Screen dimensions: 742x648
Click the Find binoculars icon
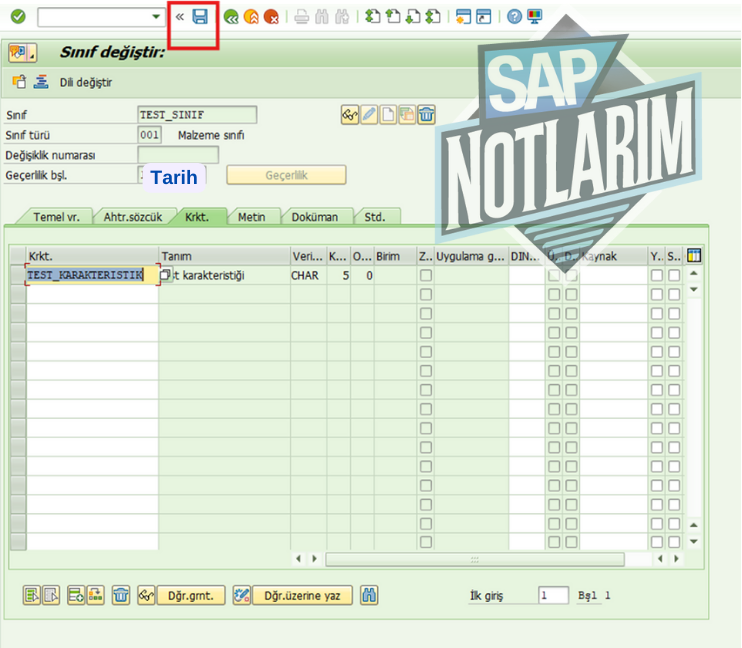click(322, 18)
